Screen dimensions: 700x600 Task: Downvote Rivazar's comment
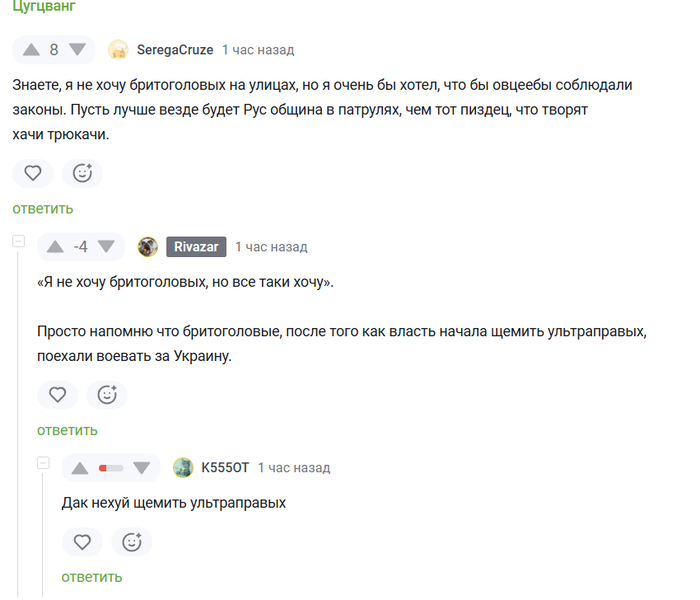tap(106, 247)
